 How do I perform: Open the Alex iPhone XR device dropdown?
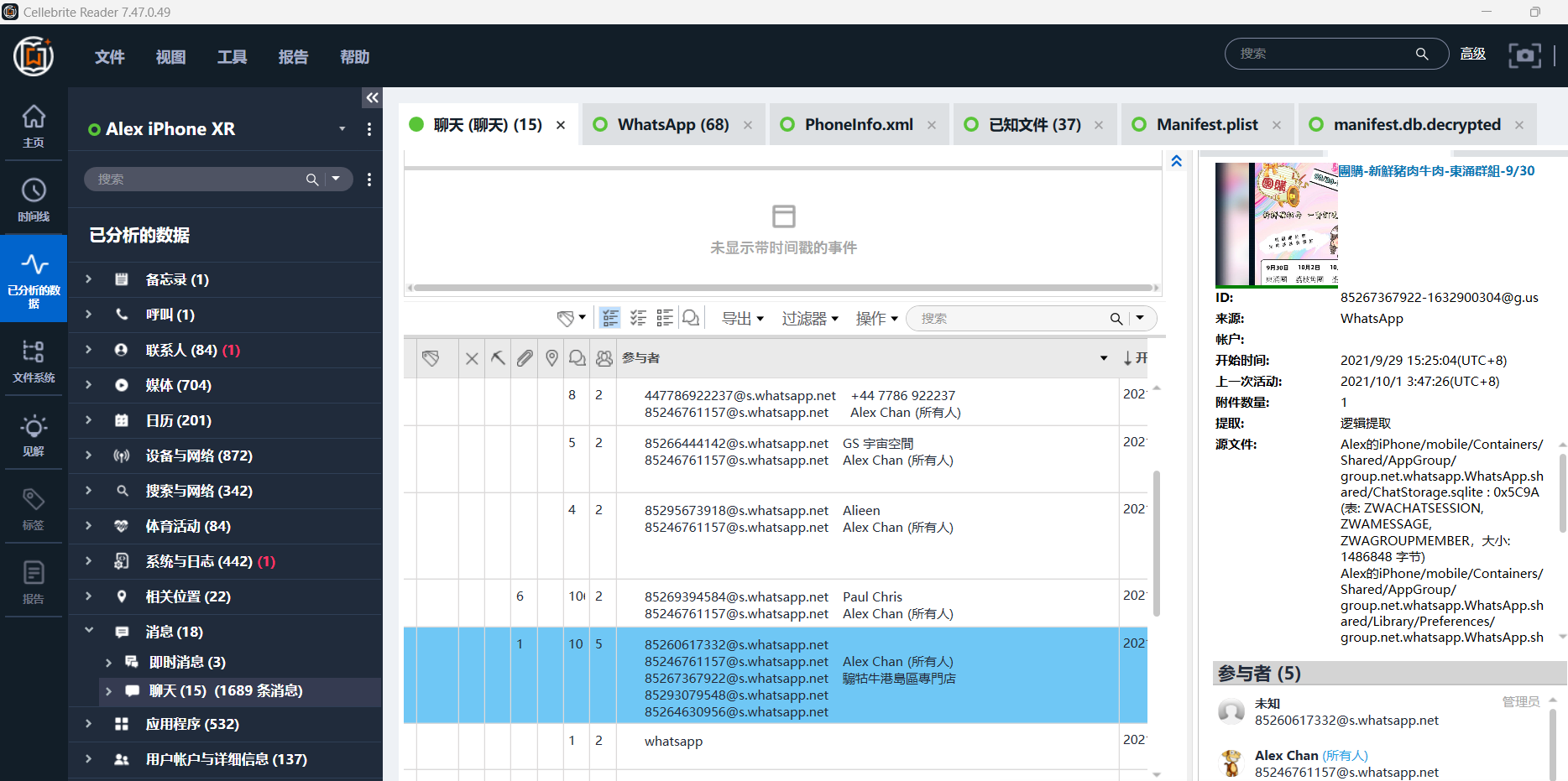342,129
